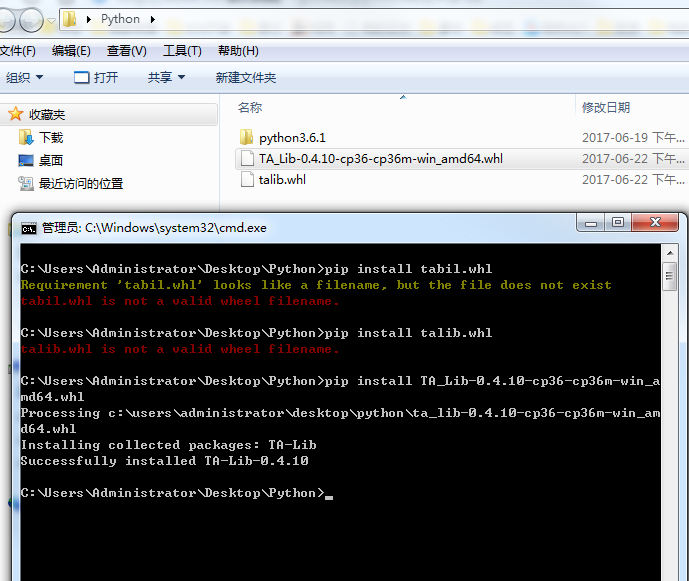Click the cmd.exe title bar icon
The width and height of the screenshot is (689, 581).
coord(29,227)
